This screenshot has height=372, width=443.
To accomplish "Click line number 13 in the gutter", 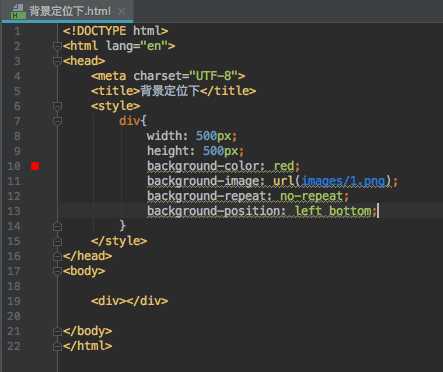I will pos(14,211).
